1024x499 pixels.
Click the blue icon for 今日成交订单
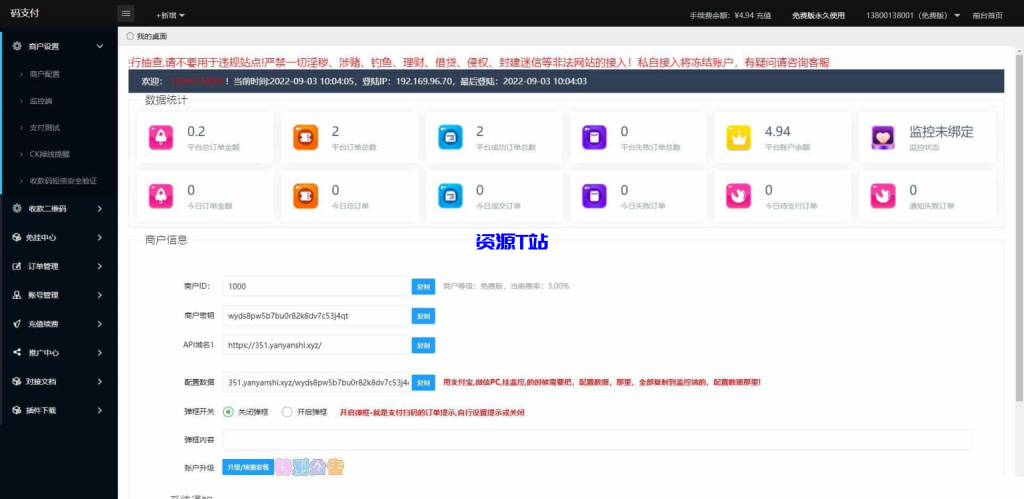450,196
